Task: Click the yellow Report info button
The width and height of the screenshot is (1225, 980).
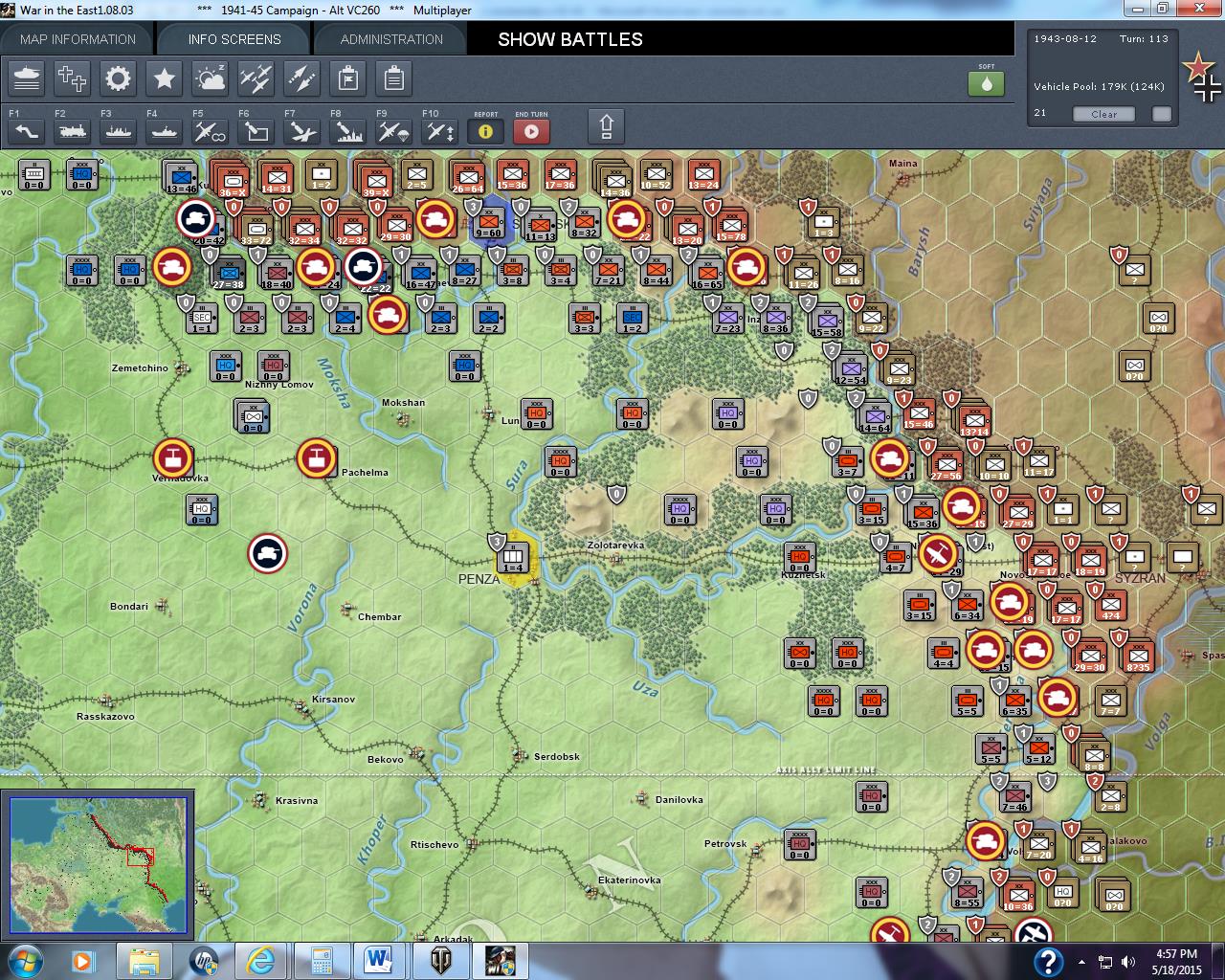Action: 485,130
